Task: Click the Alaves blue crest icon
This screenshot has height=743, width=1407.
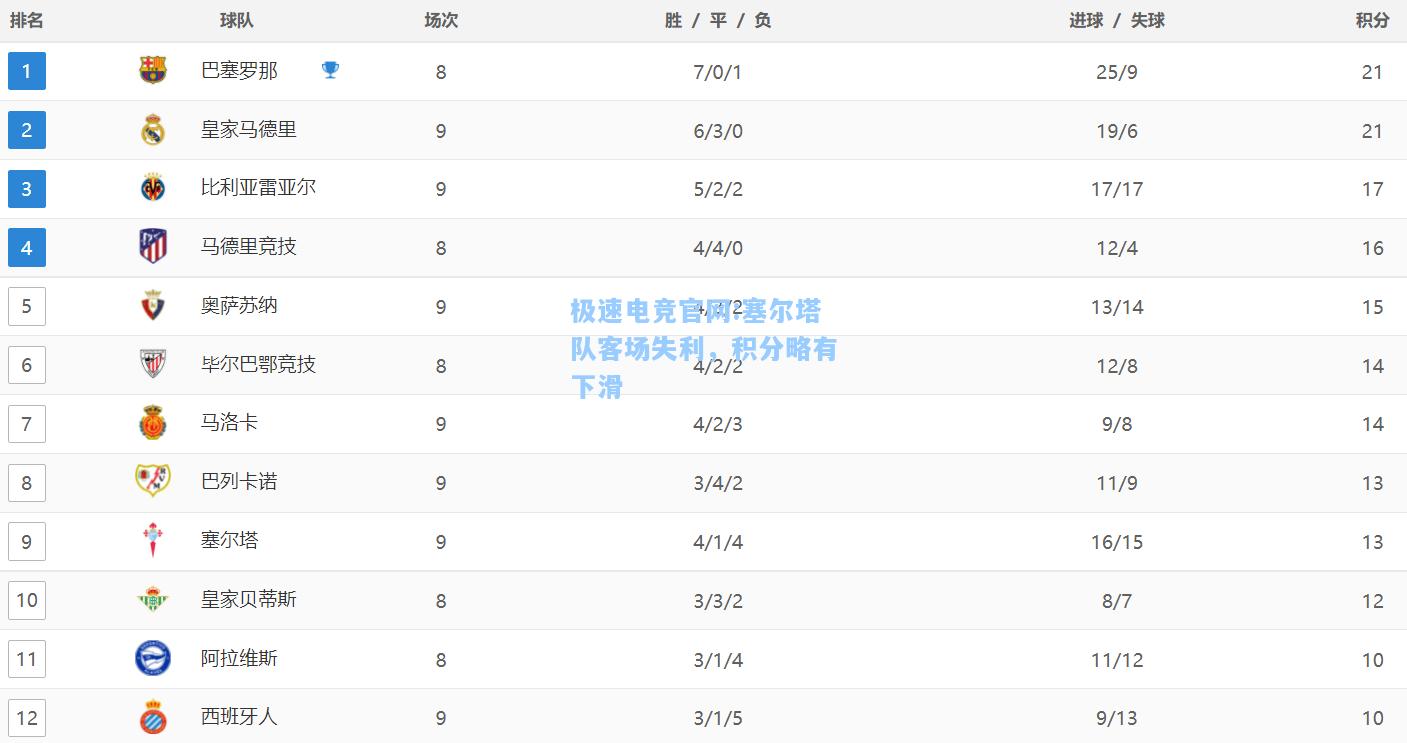Action: tap(153, 658)
